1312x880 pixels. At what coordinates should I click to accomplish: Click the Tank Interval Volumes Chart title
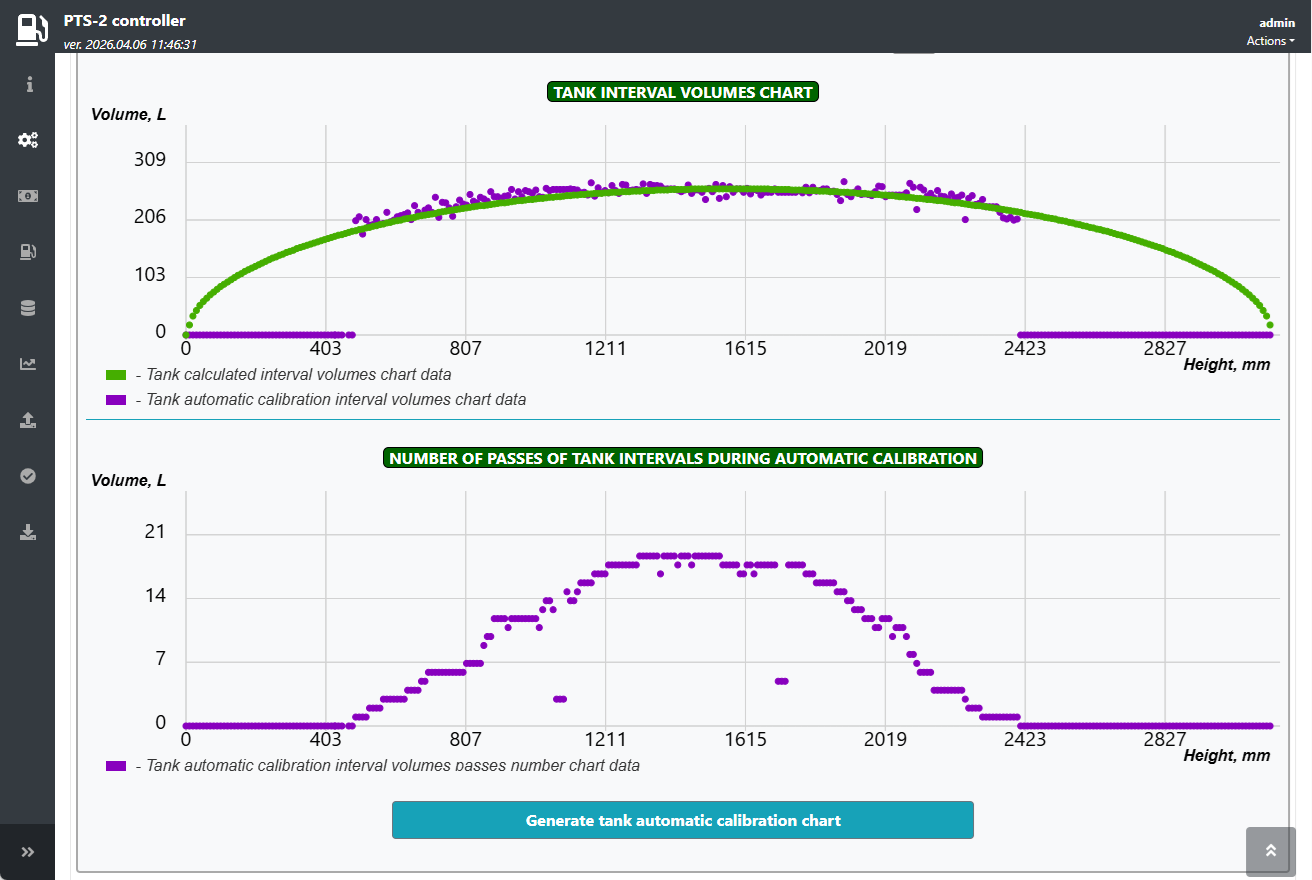click(x=683, y=92)
